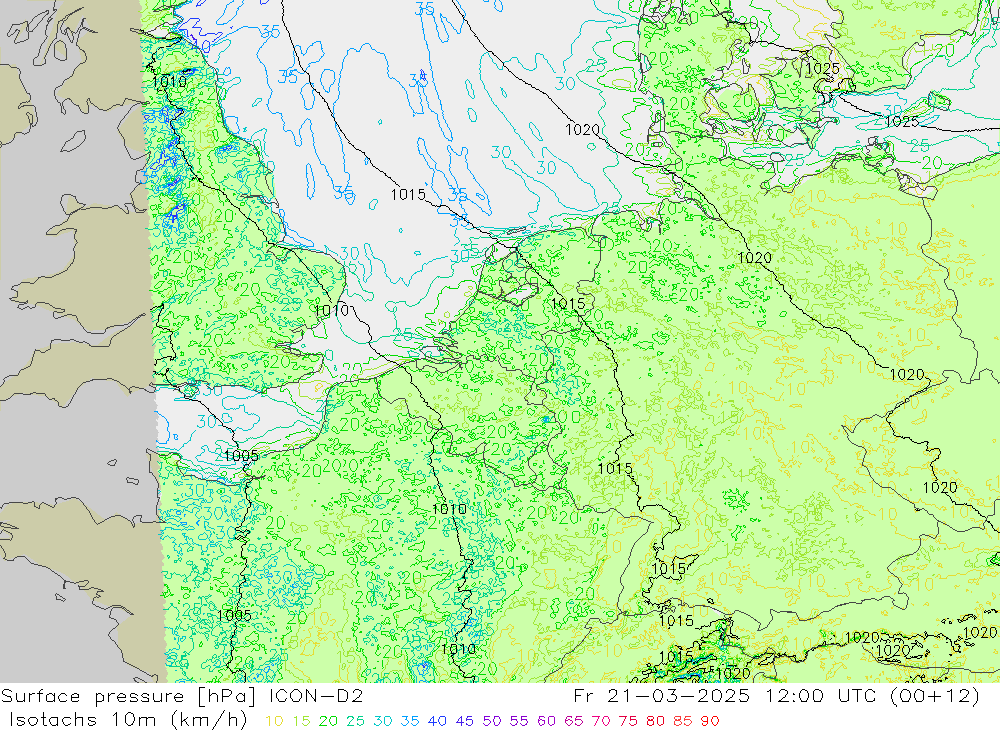Select the cyan "30" isotach legend value

coord(383,721)
